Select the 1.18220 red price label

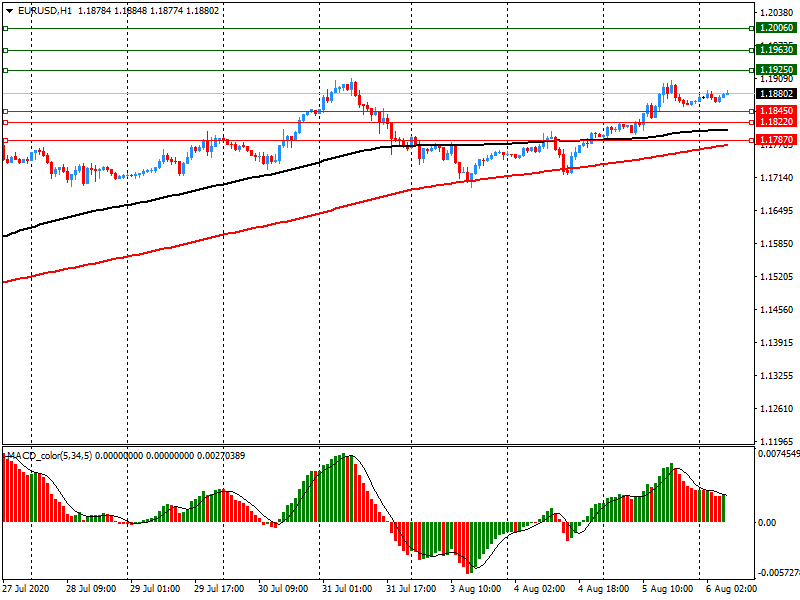pos(776,122)
